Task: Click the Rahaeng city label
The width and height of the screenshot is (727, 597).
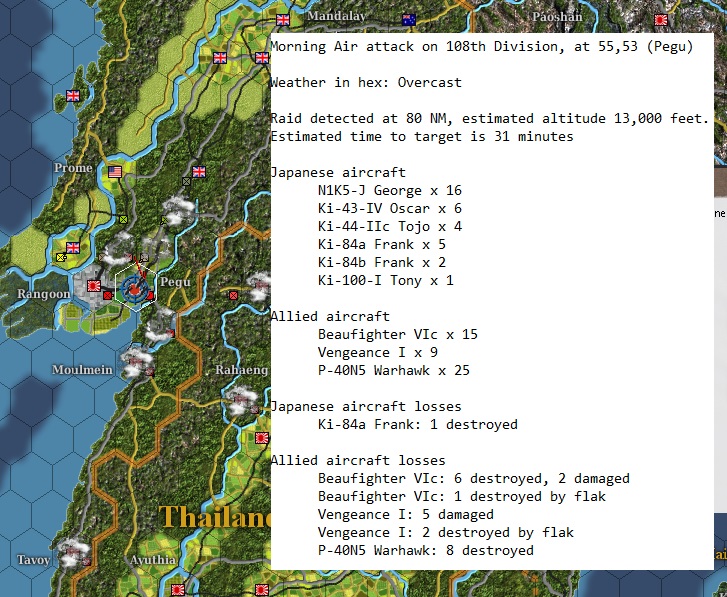Action: [x=242, y=370]
